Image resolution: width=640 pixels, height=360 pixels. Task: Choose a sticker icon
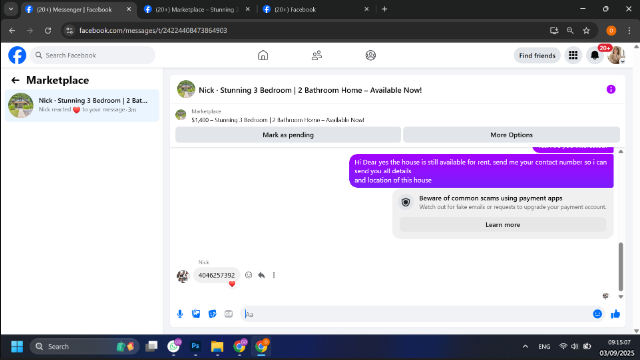click(x=212, y=314)
